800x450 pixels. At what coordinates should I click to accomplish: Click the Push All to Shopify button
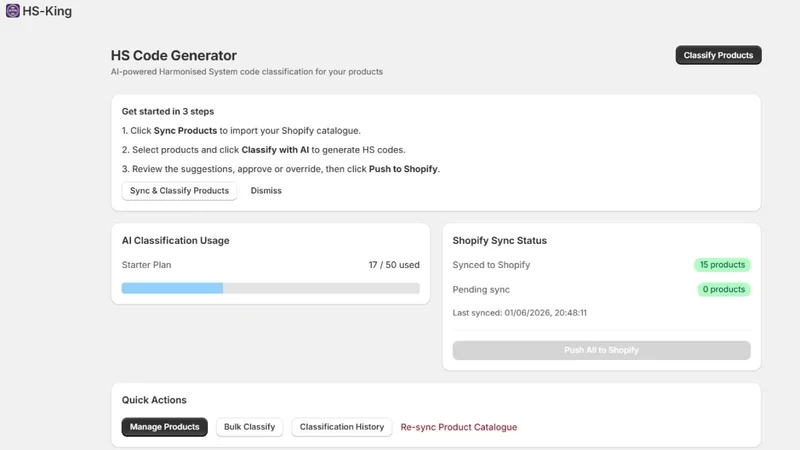point(601,350)
